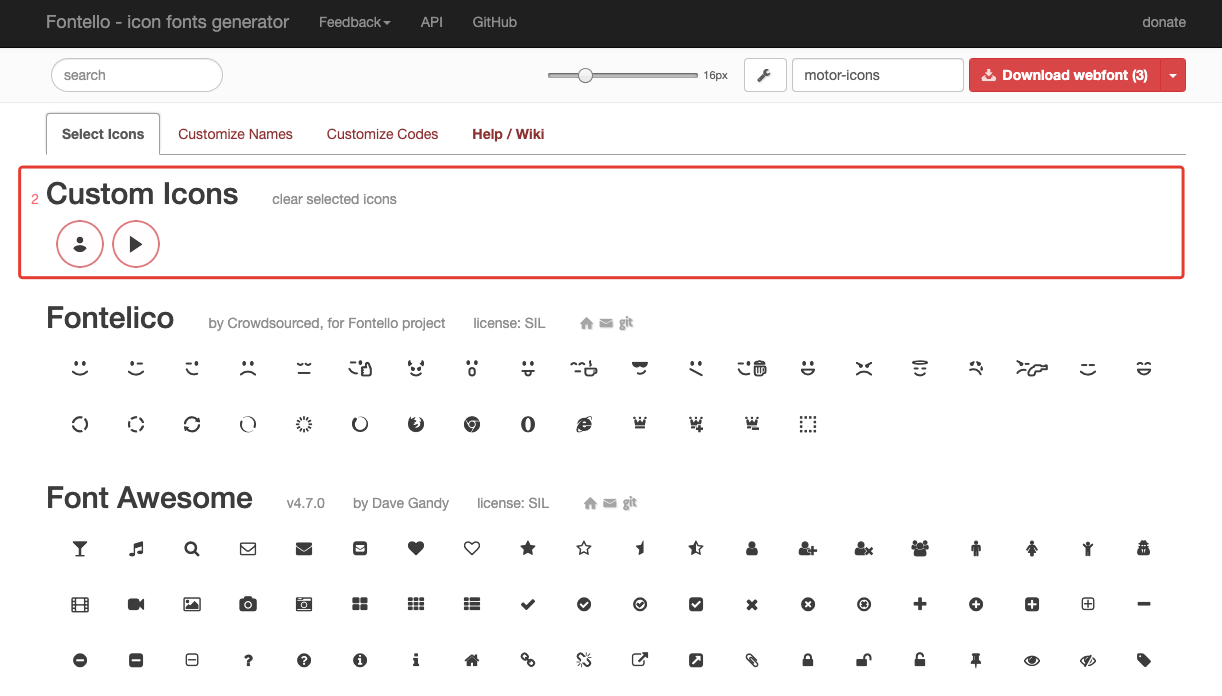This screenshot has height=696, width=1222.
Task: Pick the Internet Explorer icon
Action: 584,424
